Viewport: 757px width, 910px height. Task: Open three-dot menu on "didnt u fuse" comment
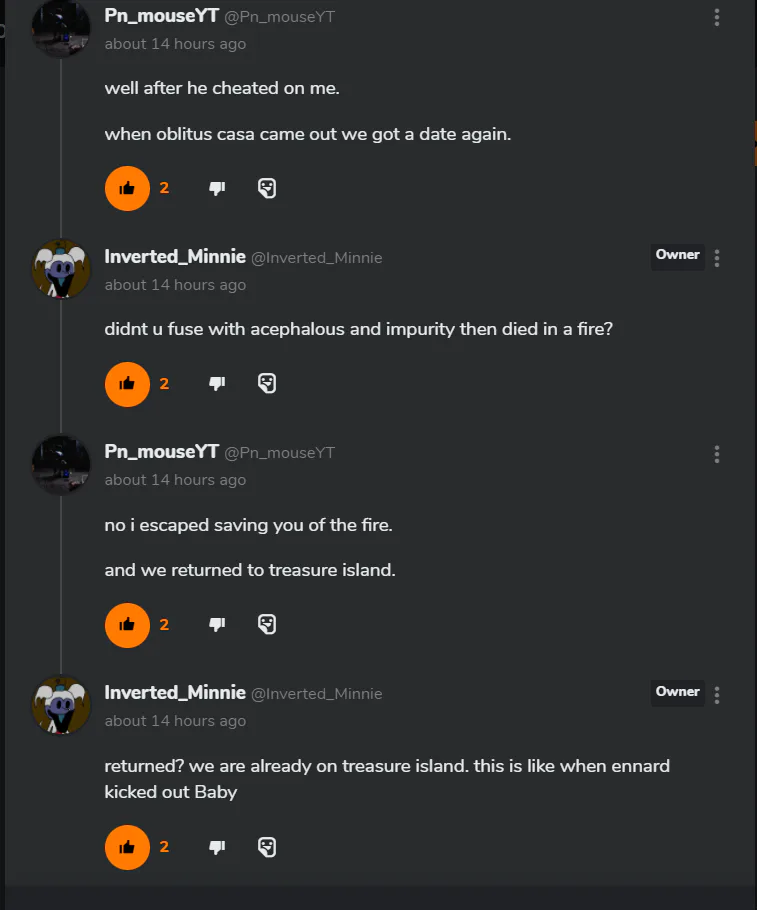click(x=717, y=258)
